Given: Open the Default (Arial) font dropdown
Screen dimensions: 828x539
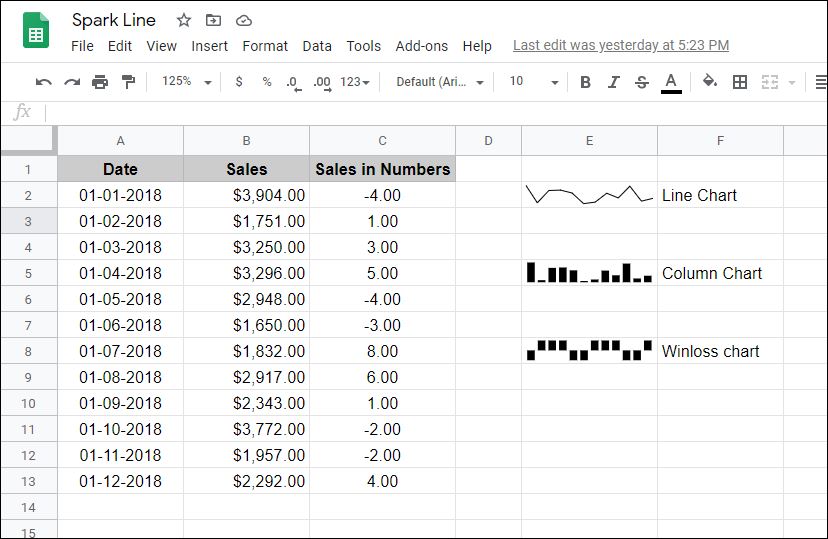Looking at the screenshot, I should (440, 82).
